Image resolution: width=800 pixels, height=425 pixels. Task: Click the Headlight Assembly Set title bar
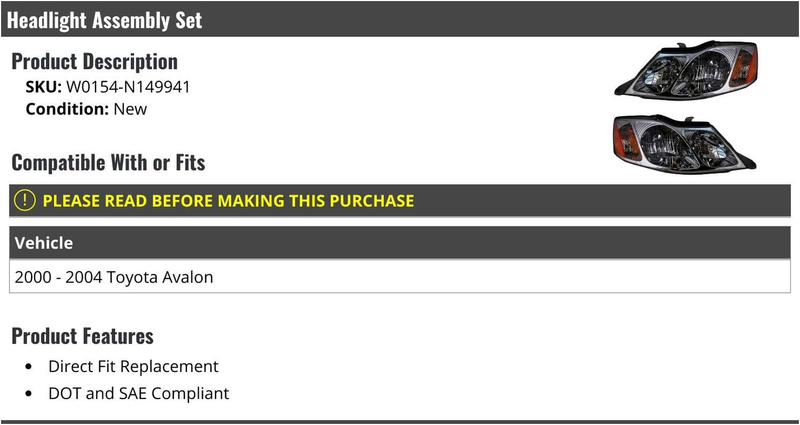tap(399, 19)
